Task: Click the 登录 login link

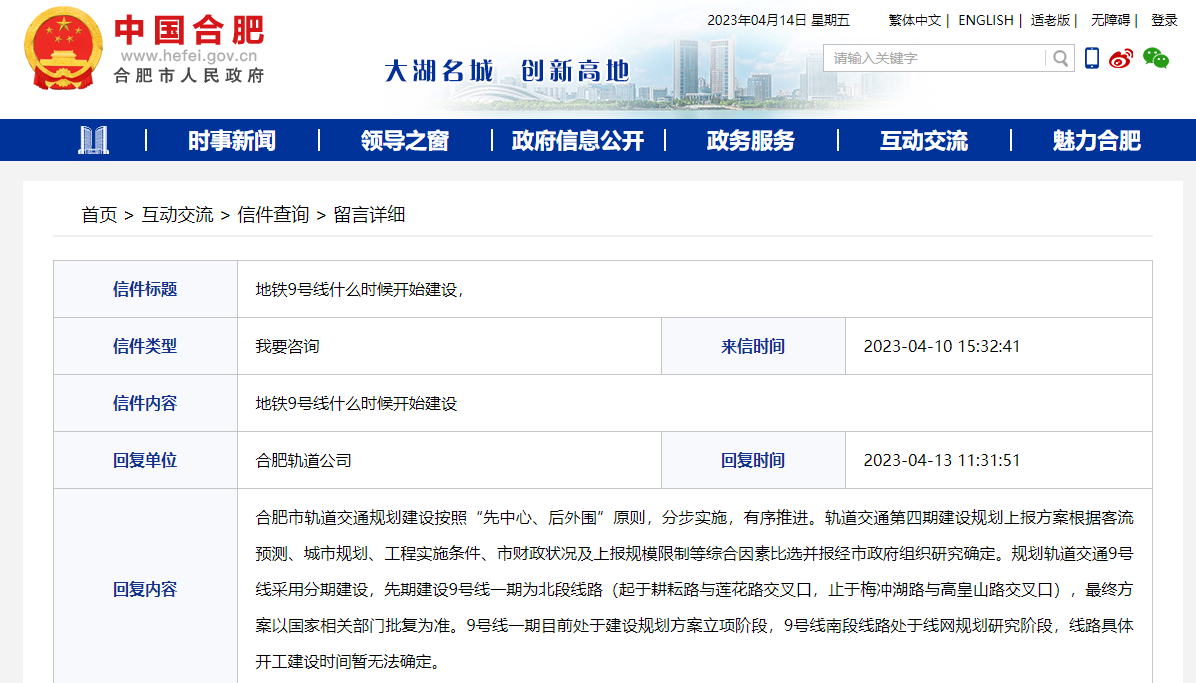Action: [x=1164, y=20]
